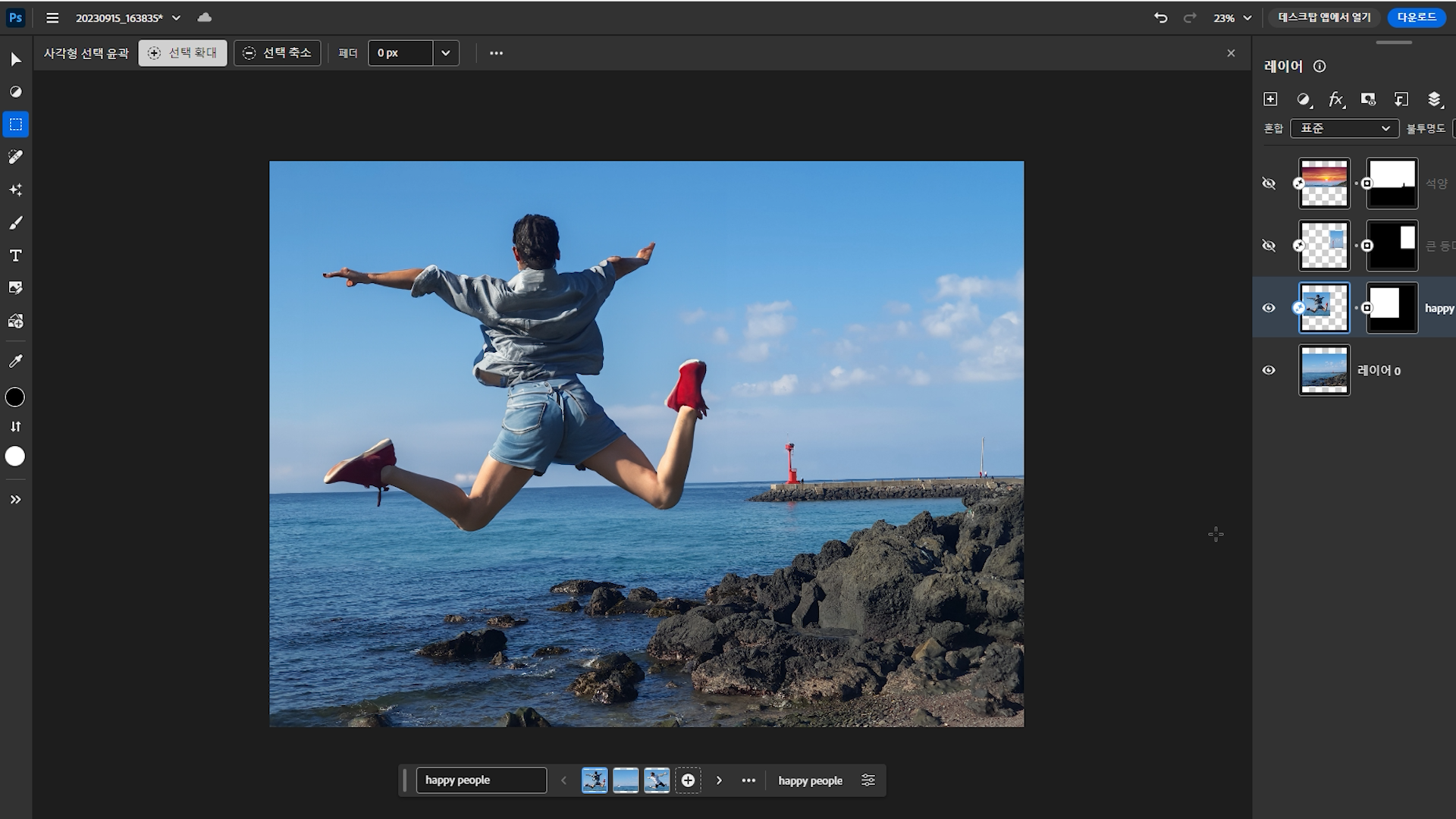Screen dimensions: 1456x819
Task: Choose the Eyedropper tool
Action: pos(15,362)
